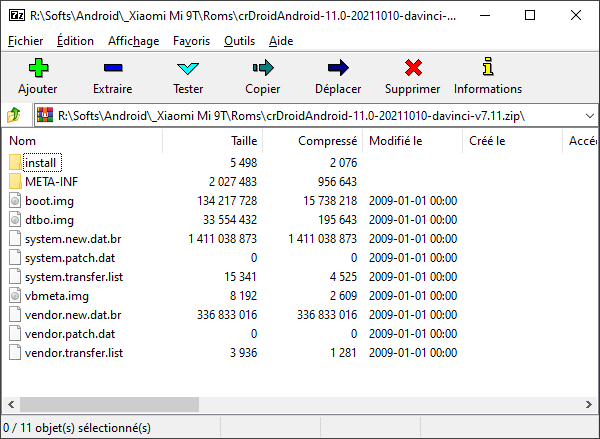Click size value 3 936
Viewport: 600px width, 439px height.
(x=243, y=353)
